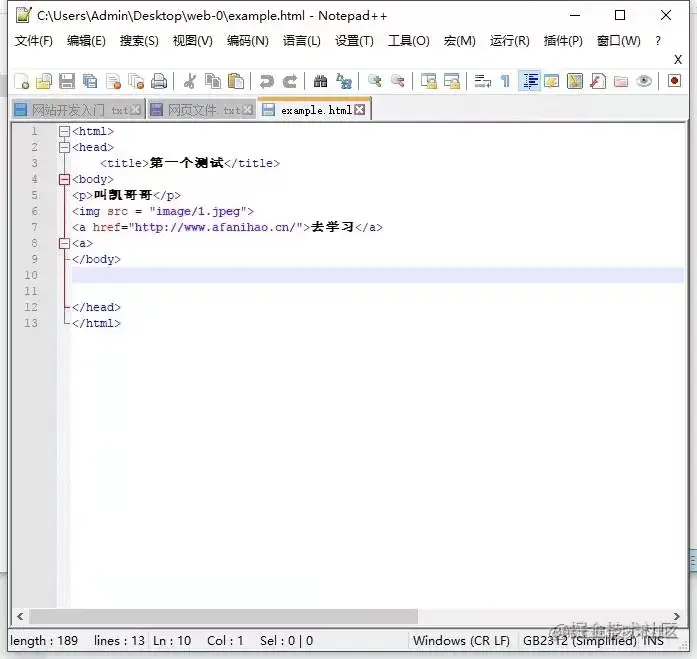Click line number 7 in the margin
The width and height of the screenshot is (697, 659).
coord(35,227)
